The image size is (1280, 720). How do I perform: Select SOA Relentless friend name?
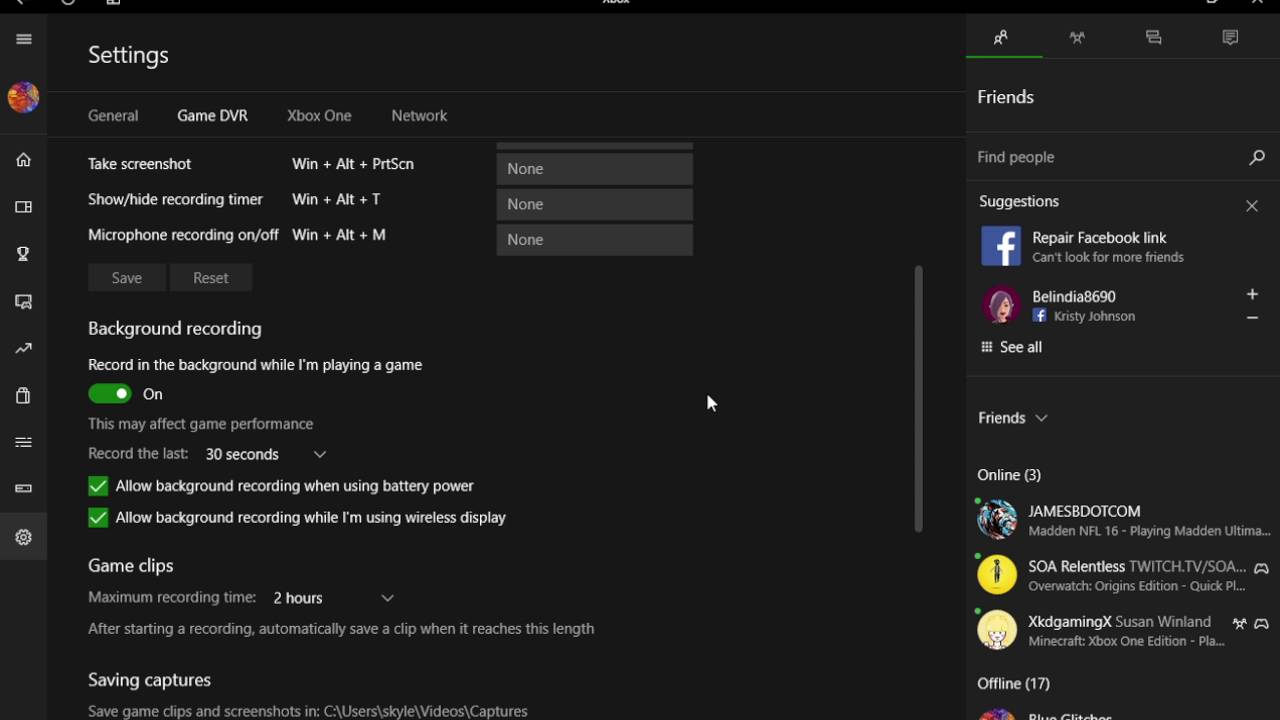click(x=1077, y=566)
